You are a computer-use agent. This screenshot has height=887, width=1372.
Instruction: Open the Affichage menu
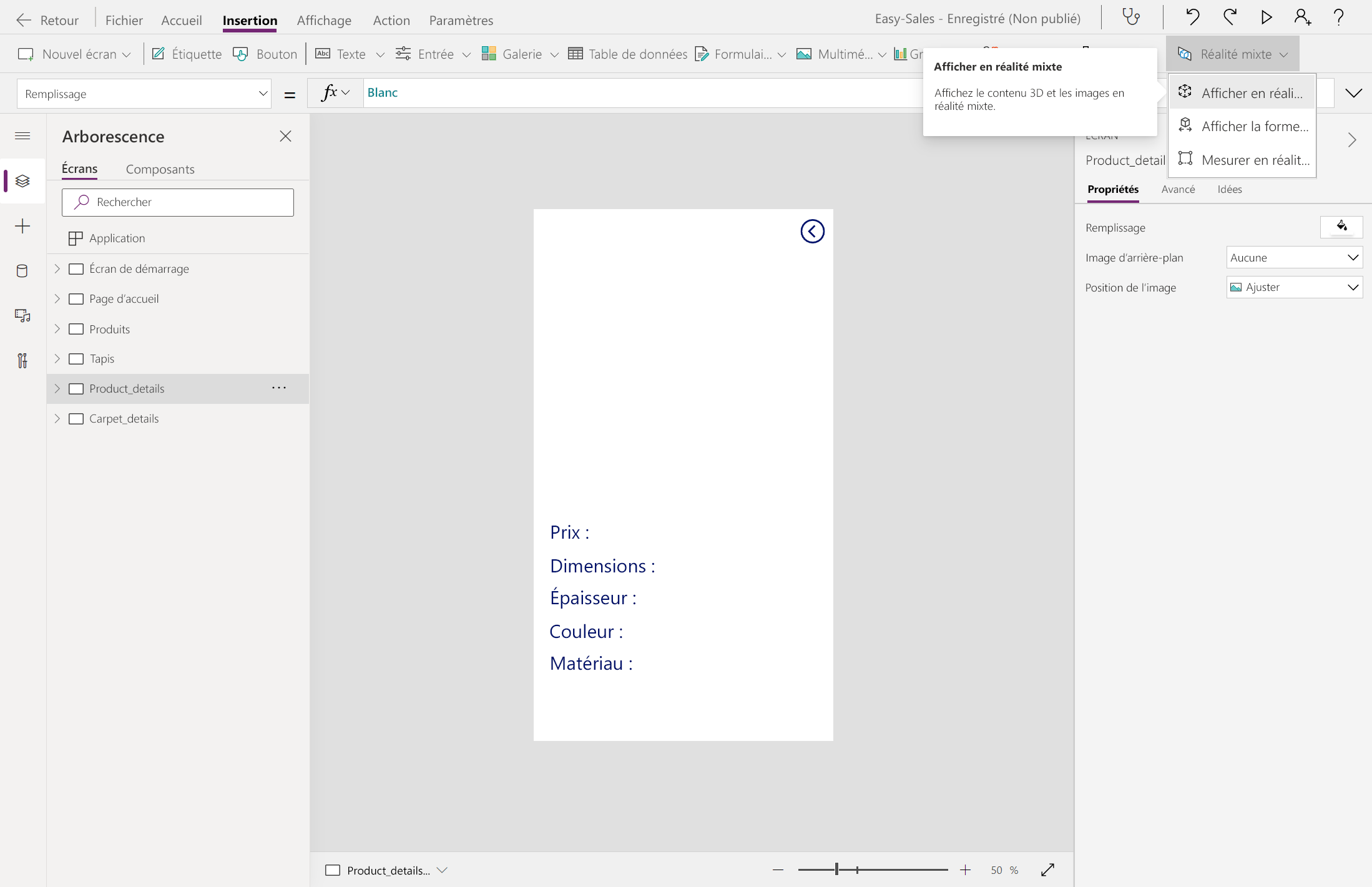click(324, 20)
